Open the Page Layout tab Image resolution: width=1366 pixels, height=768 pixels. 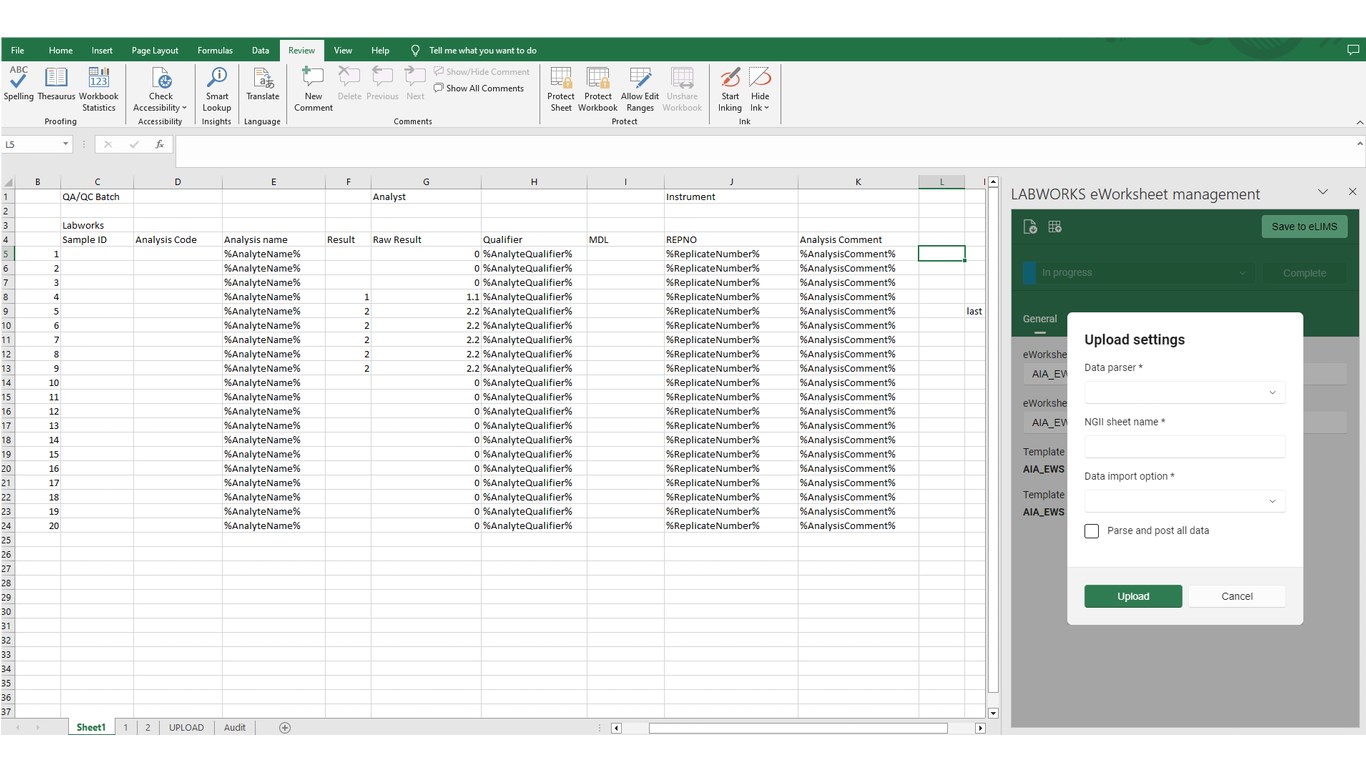pyautogui.click(x=155, y=50)
